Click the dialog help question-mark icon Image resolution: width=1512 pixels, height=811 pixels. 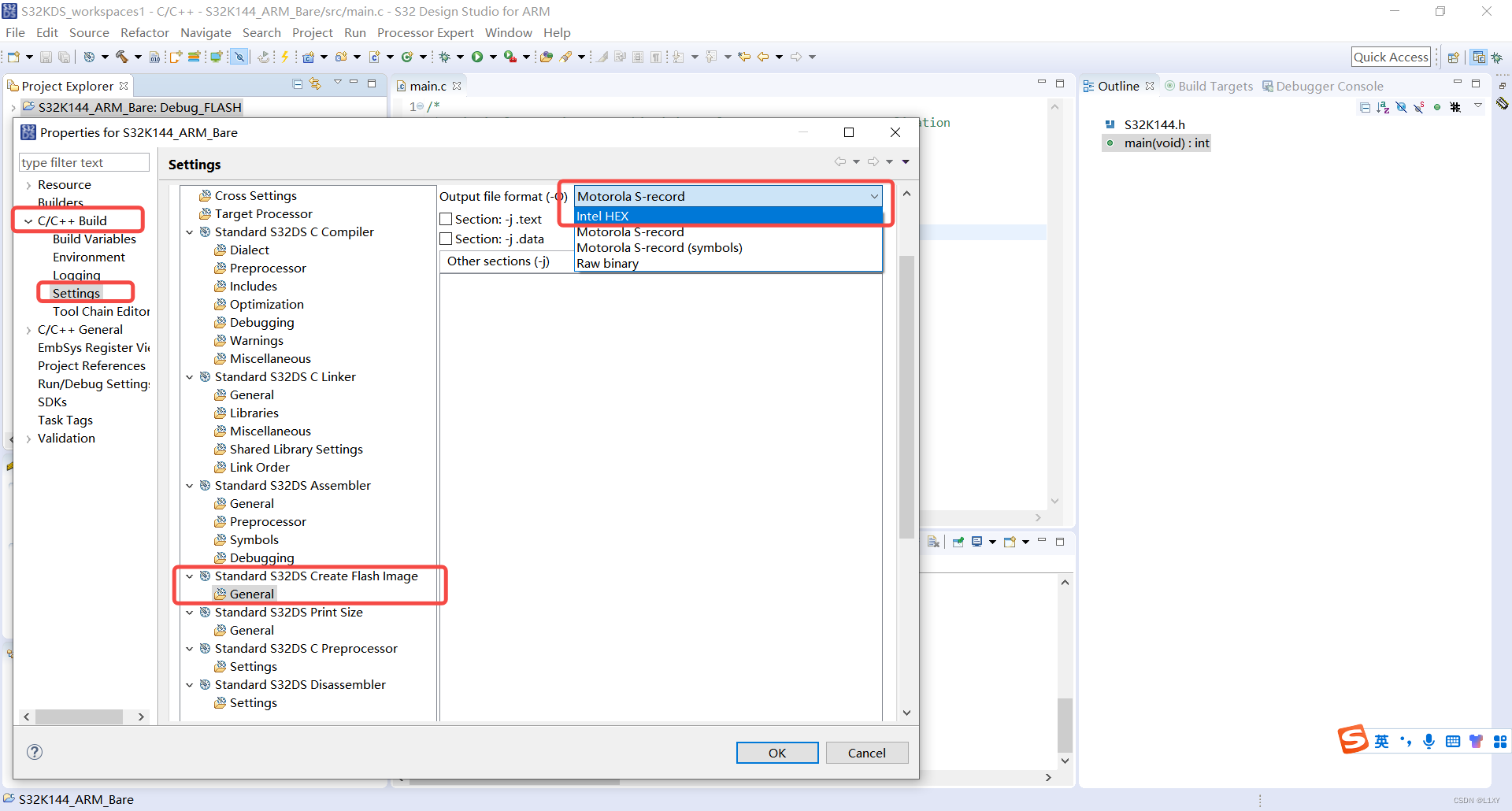click(35, 751)
